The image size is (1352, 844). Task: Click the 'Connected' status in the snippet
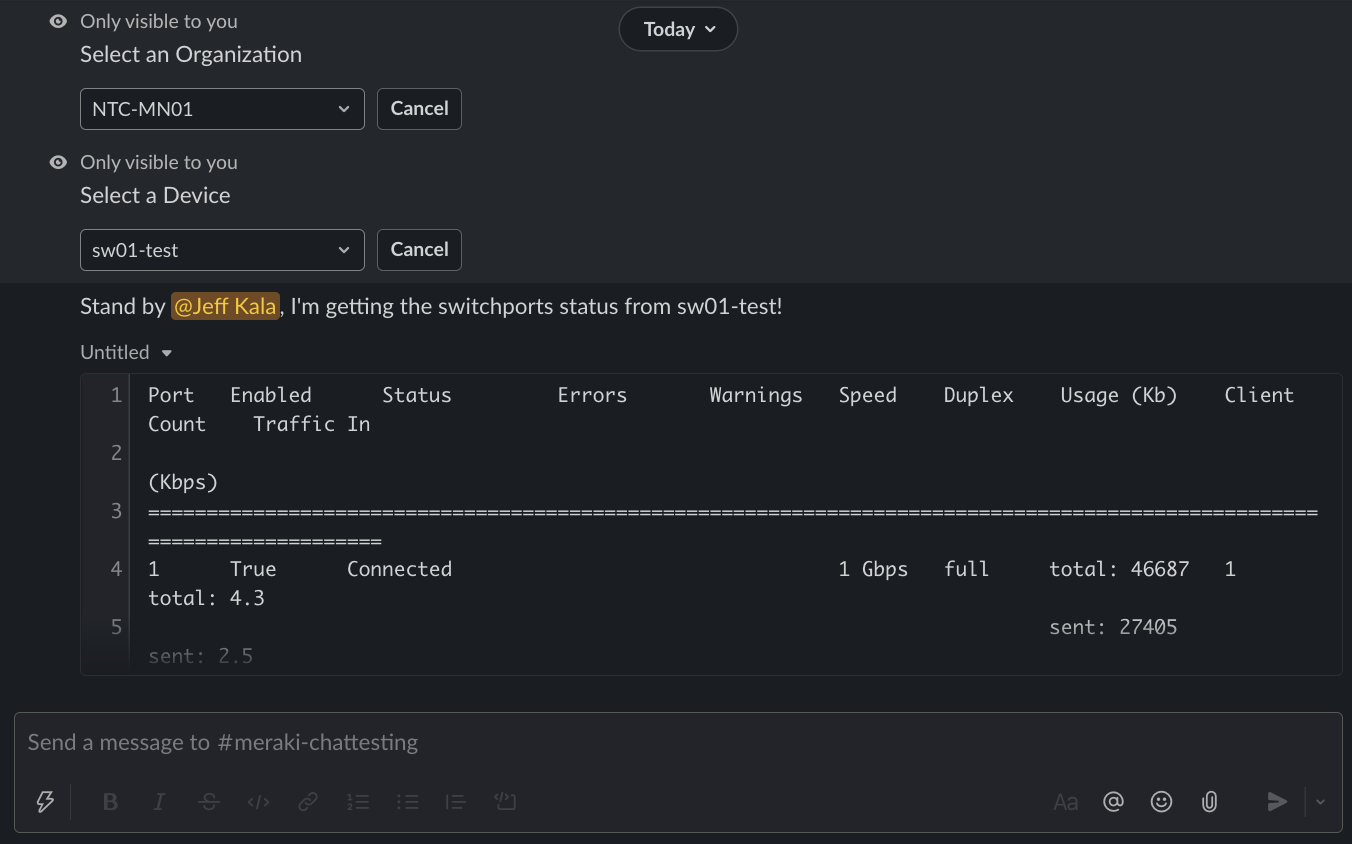tap(399, 569)
